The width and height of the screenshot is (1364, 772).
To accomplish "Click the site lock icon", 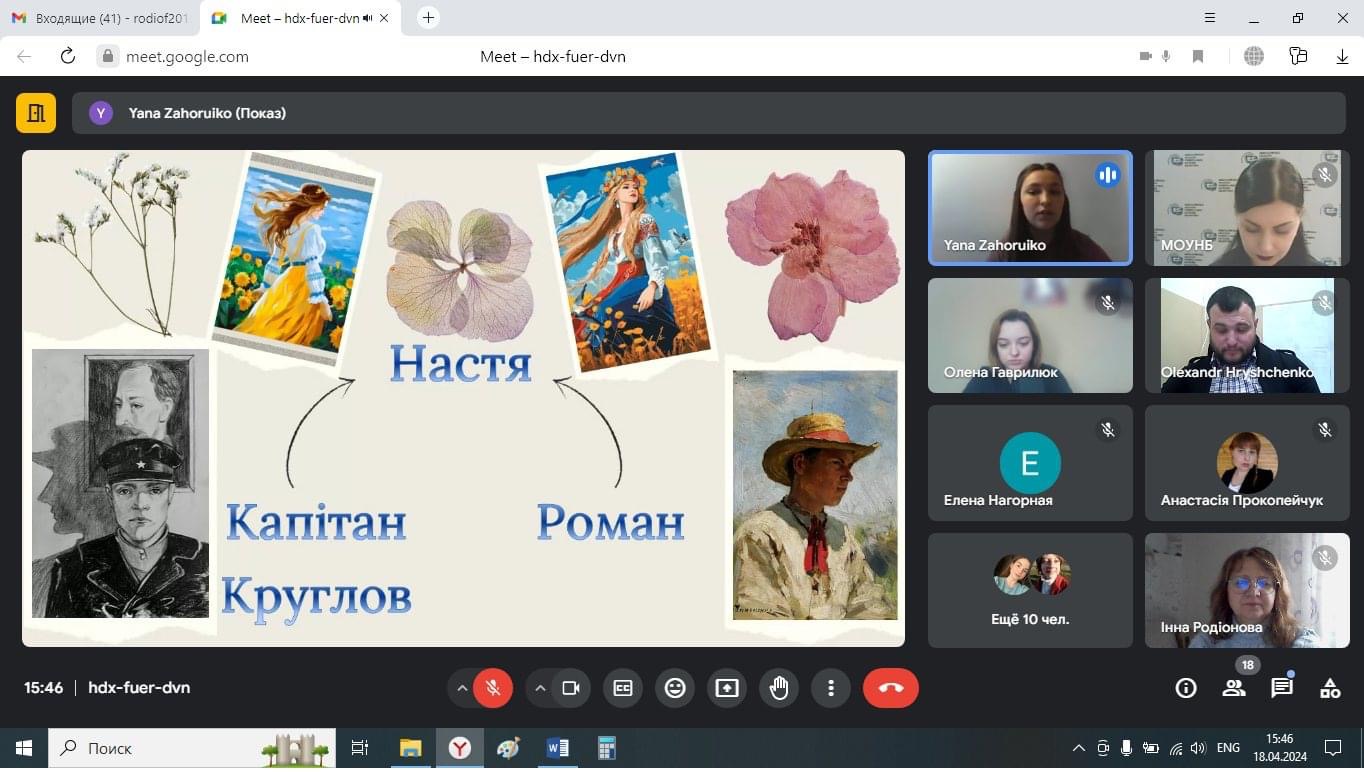I will point(109,56).
